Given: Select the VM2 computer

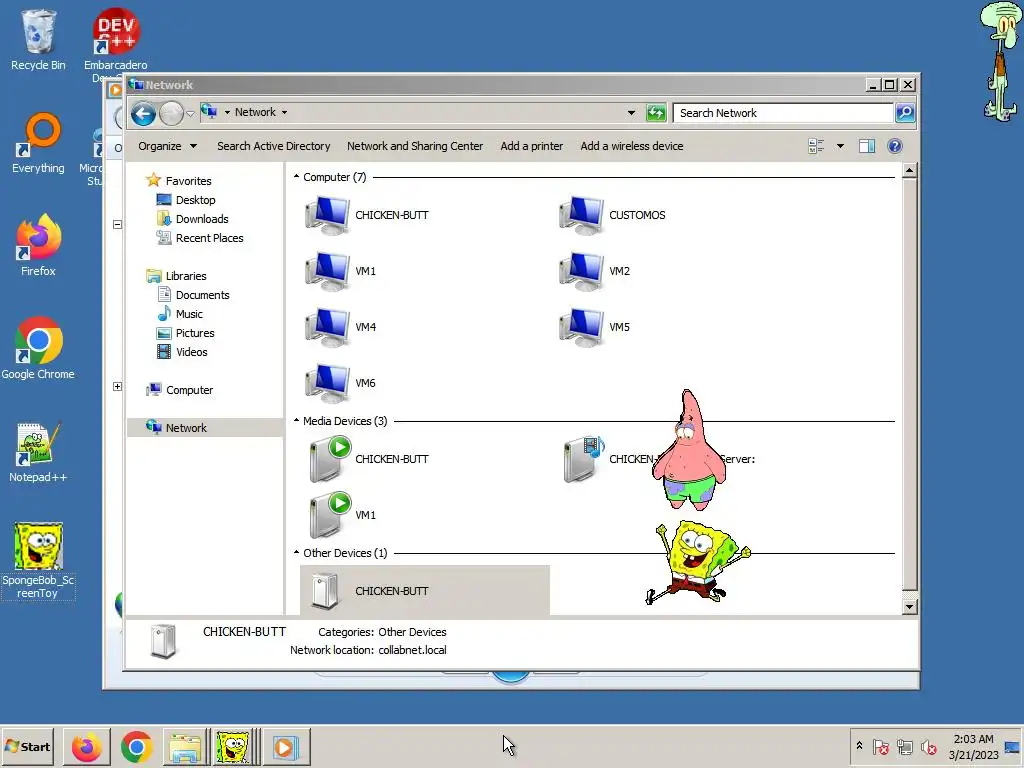Looking at the screenshot, I should pos(595,271).
